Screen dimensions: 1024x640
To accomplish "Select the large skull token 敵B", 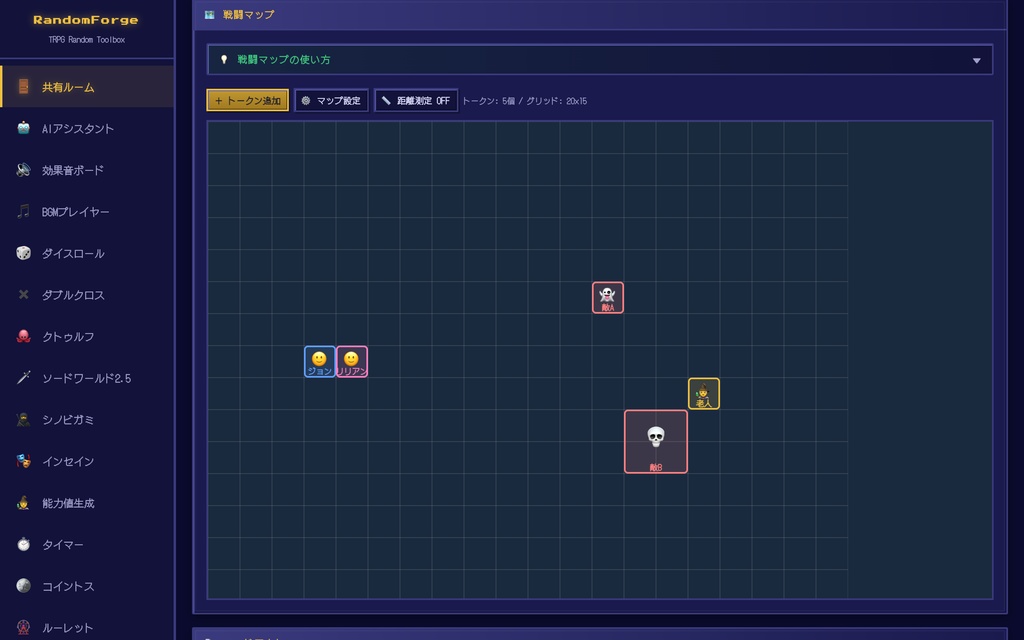I will [656, 441].
